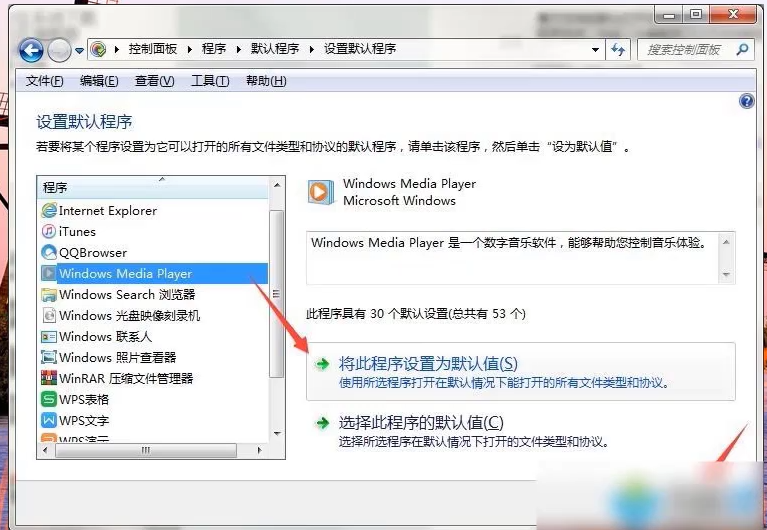This screenshot has width=767, height=530.
Task: Select WPS文字 in program list
Action: pyautogui.click(x=84, y=420)
